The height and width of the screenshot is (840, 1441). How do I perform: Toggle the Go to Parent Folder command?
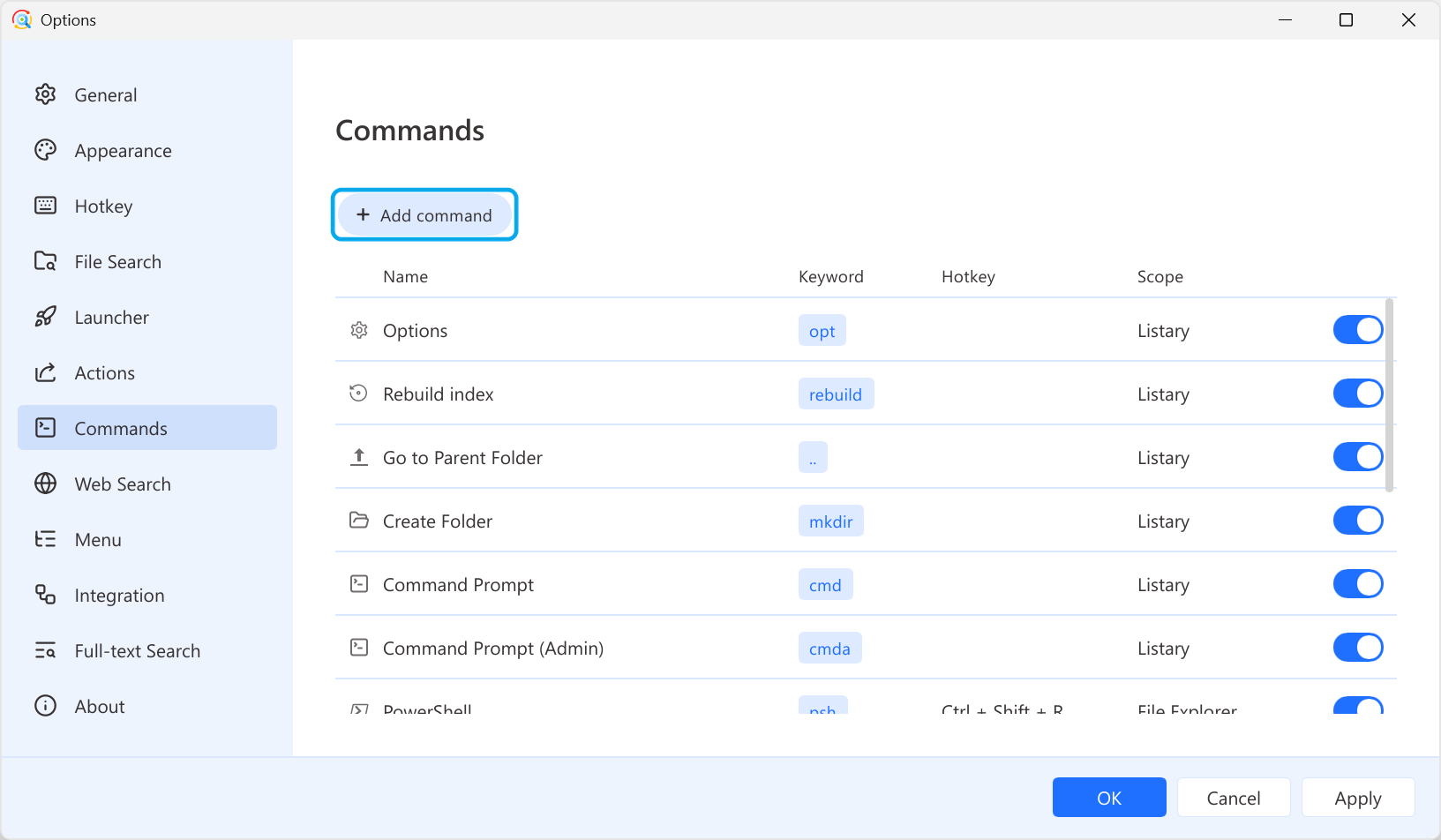1358,457
